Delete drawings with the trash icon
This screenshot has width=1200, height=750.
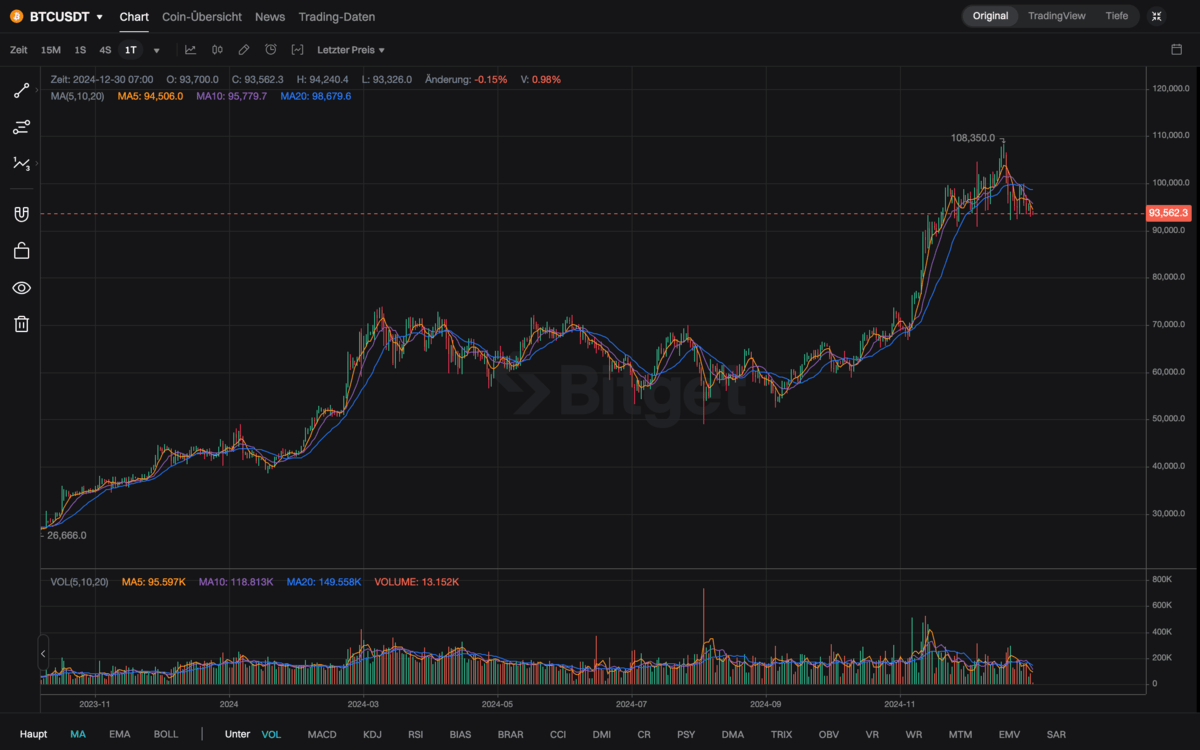[21, 323]
